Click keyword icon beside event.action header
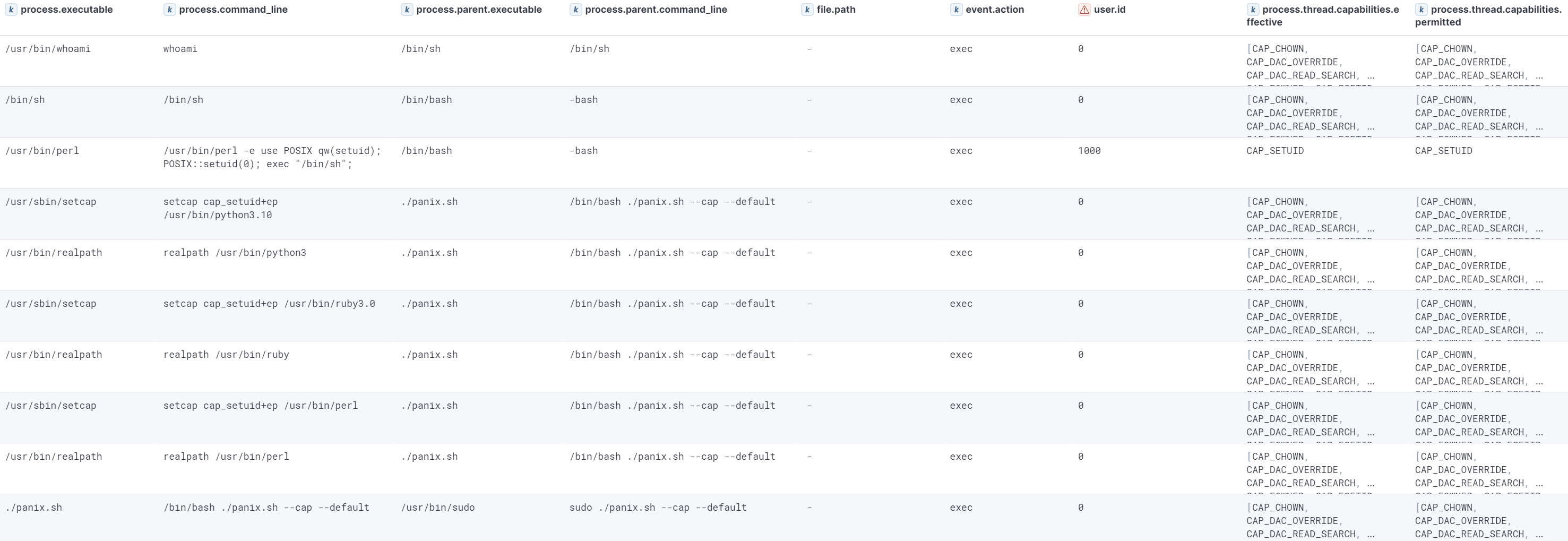Screen dimensions: 1568x541 [957, 10]
